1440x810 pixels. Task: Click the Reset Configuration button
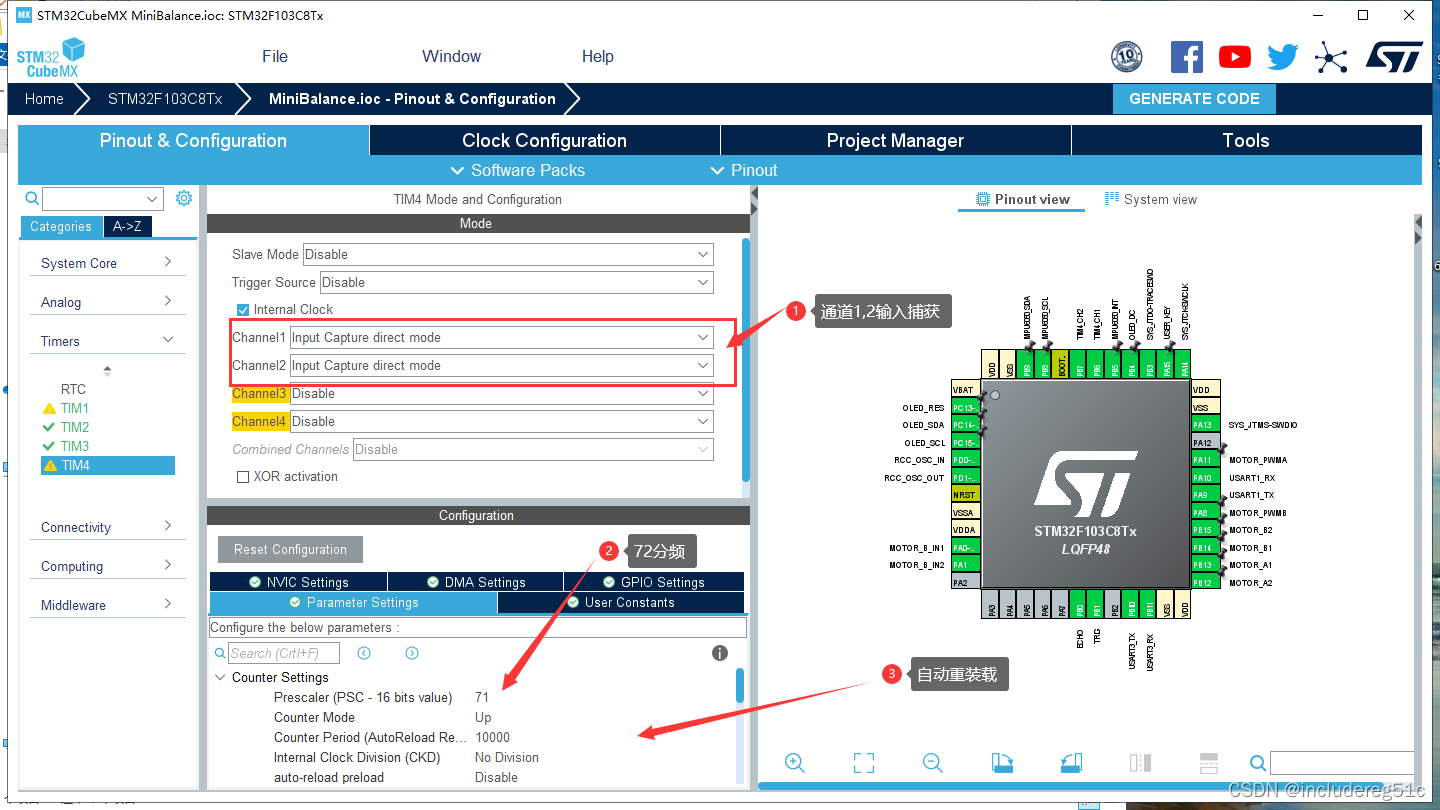tap(290, 549)
